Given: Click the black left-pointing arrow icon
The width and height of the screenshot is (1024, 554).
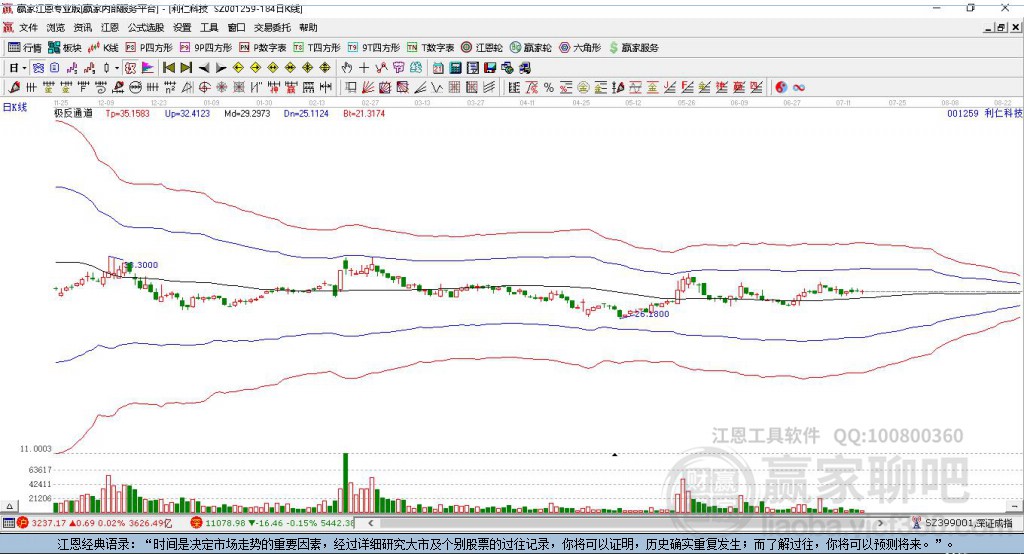Looking at the screenshot, I should 204,68.
